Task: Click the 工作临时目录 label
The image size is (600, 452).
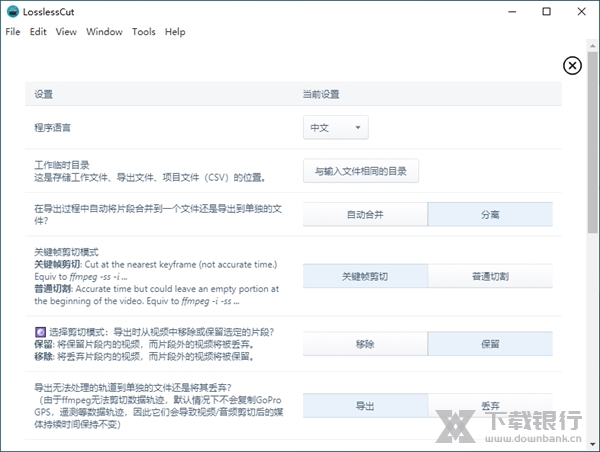Action: point(62,165)
